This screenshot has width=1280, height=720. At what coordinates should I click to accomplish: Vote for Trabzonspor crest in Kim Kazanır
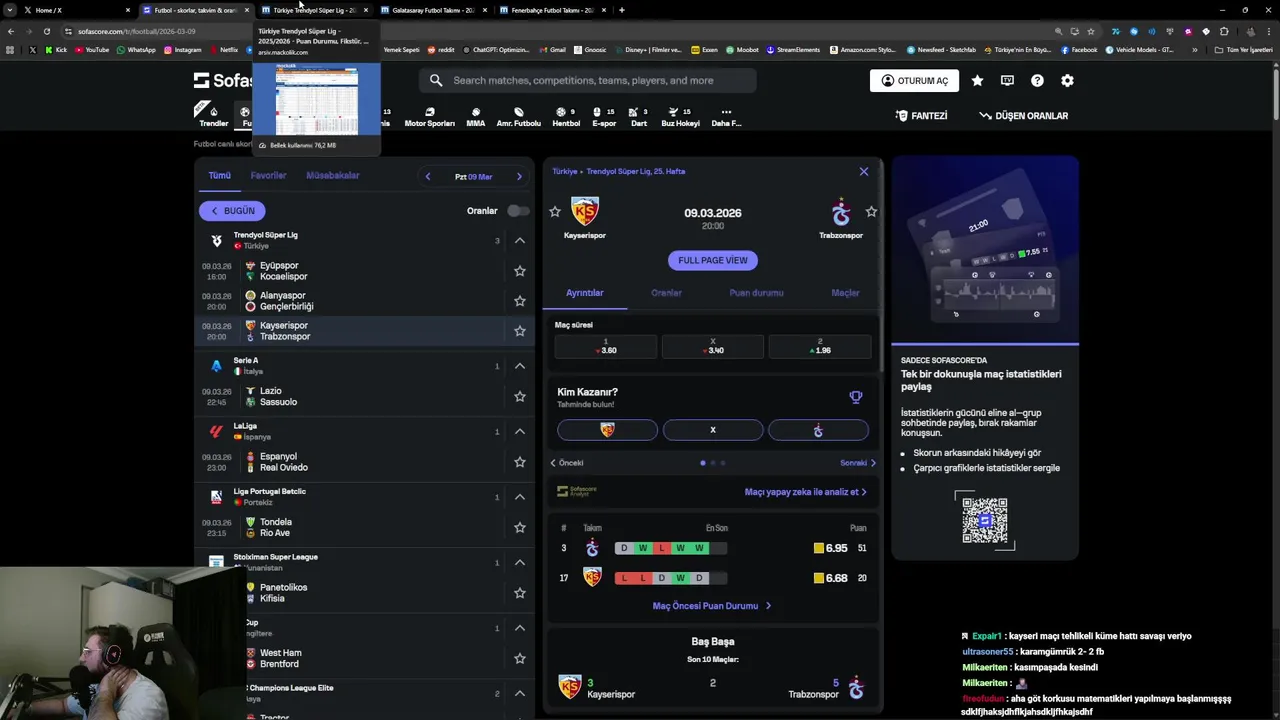[818, 430]
